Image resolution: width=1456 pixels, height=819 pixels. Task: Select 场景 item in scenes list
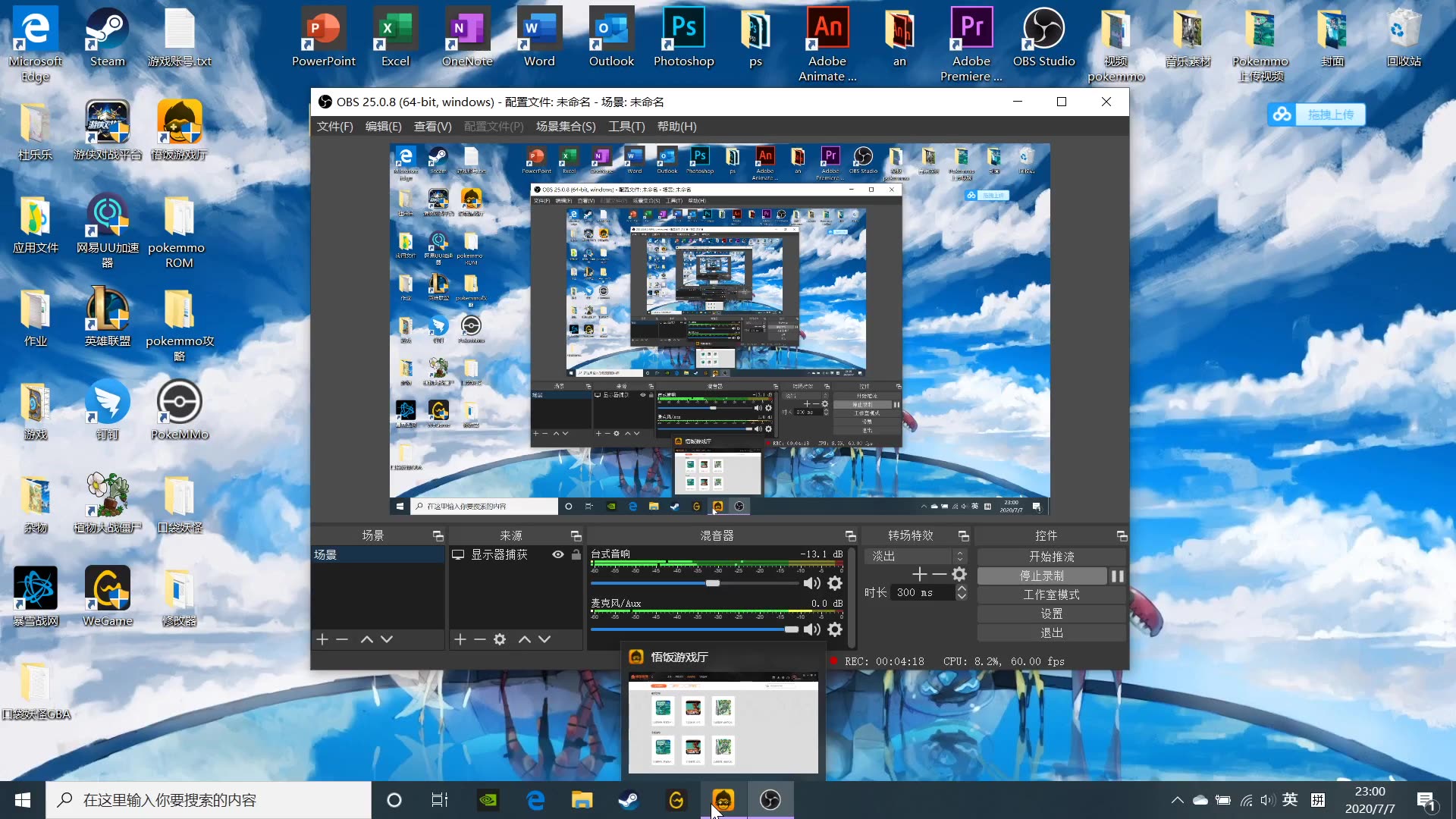tap(378, 554)
